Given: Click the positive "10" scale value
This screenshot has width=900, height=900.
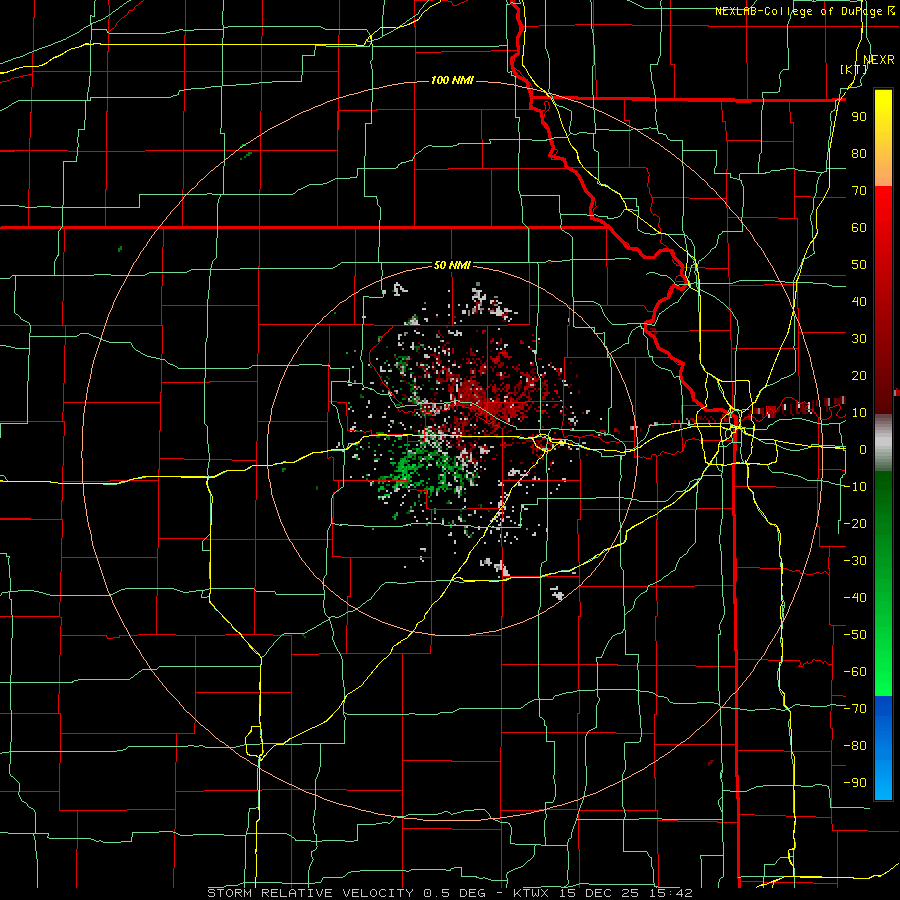Looking at the screenshot, I should (859, 413).
